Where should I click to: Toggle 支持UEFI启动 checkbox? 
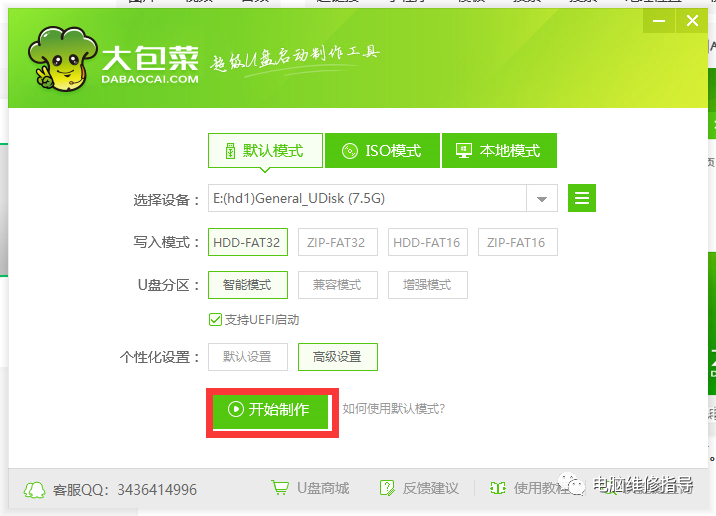pos(215,320)
